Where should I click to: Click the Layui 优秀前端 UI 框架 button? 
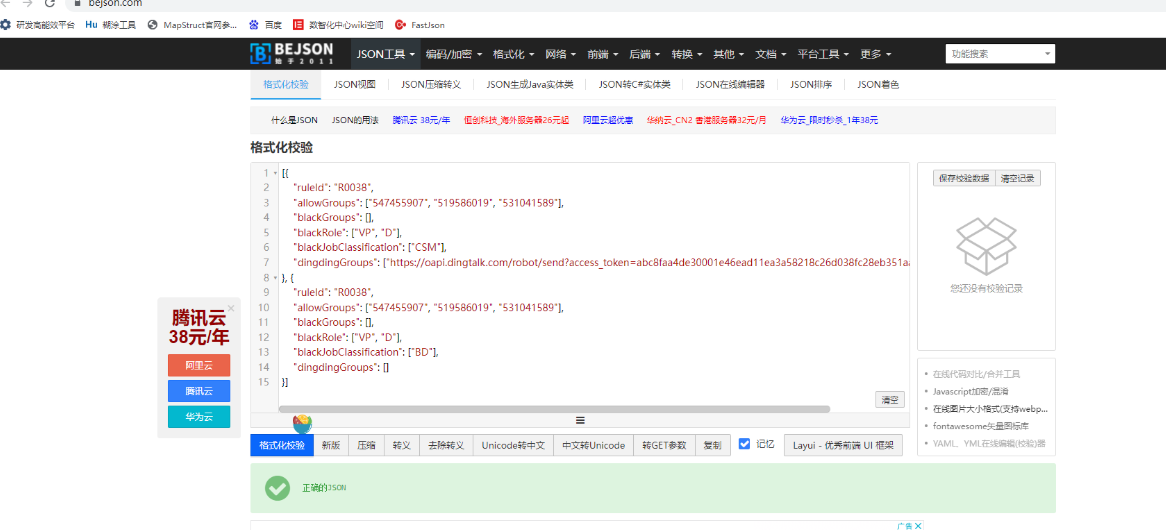(x=843, y=445)
